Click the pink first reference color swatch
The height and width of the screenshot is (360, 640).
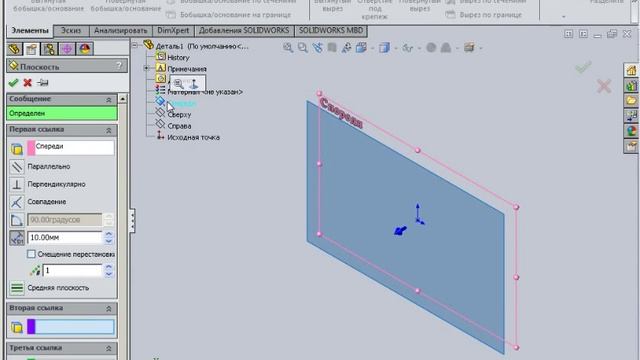(x=31, y=147)
